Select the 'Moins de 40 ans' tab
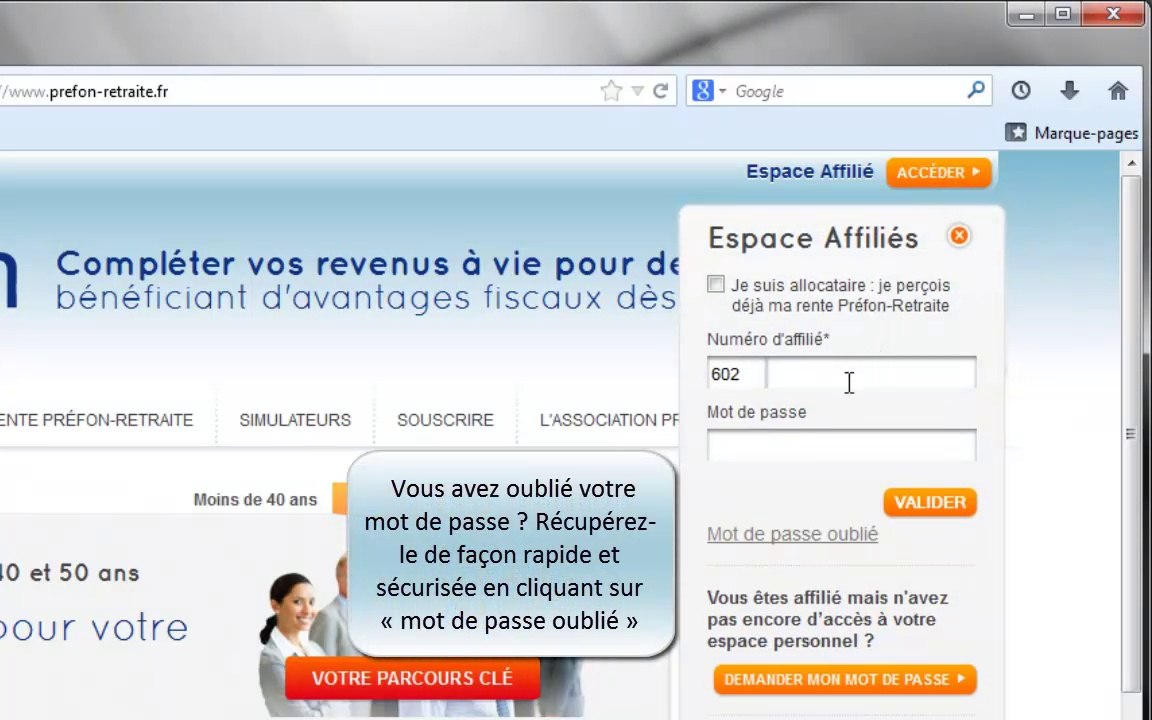 click(255, 500)
